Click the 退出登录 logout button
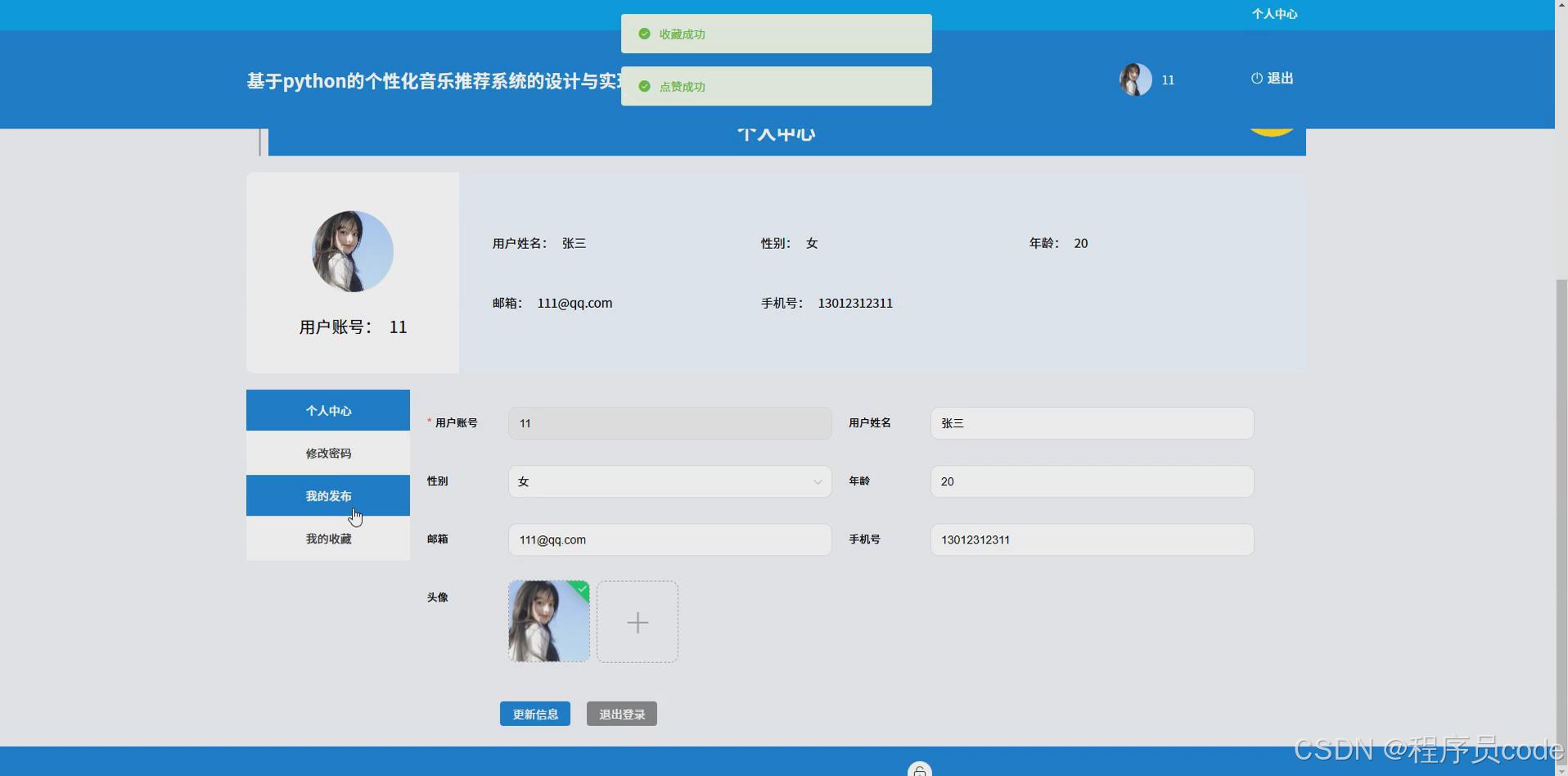 621,713
